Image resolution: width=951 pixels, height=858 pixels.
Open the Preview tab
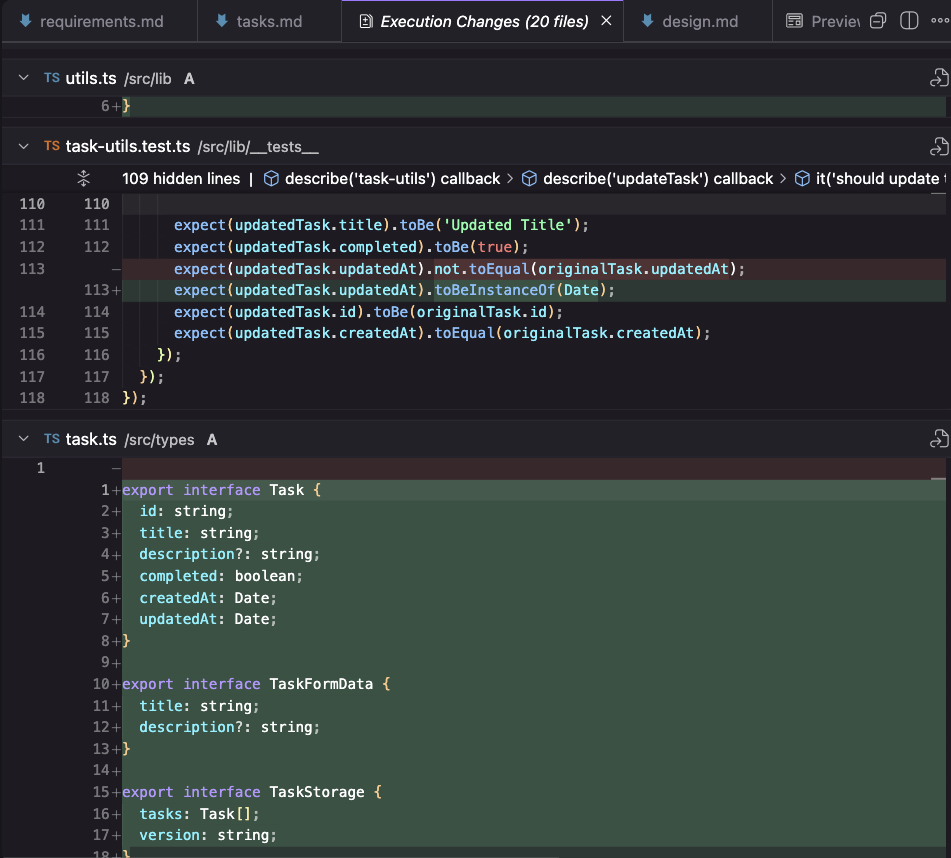[x=822, y=21]
